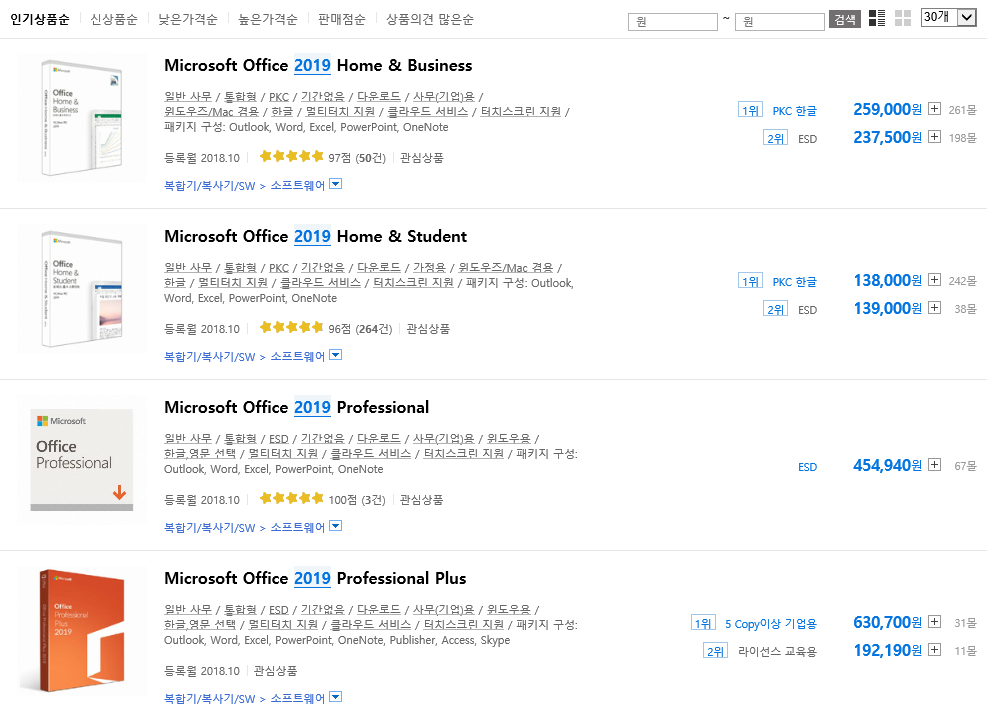The image size is (995, 718).
Task: Add Home & Student to 관심상품
Action: [x=428, y=328]
